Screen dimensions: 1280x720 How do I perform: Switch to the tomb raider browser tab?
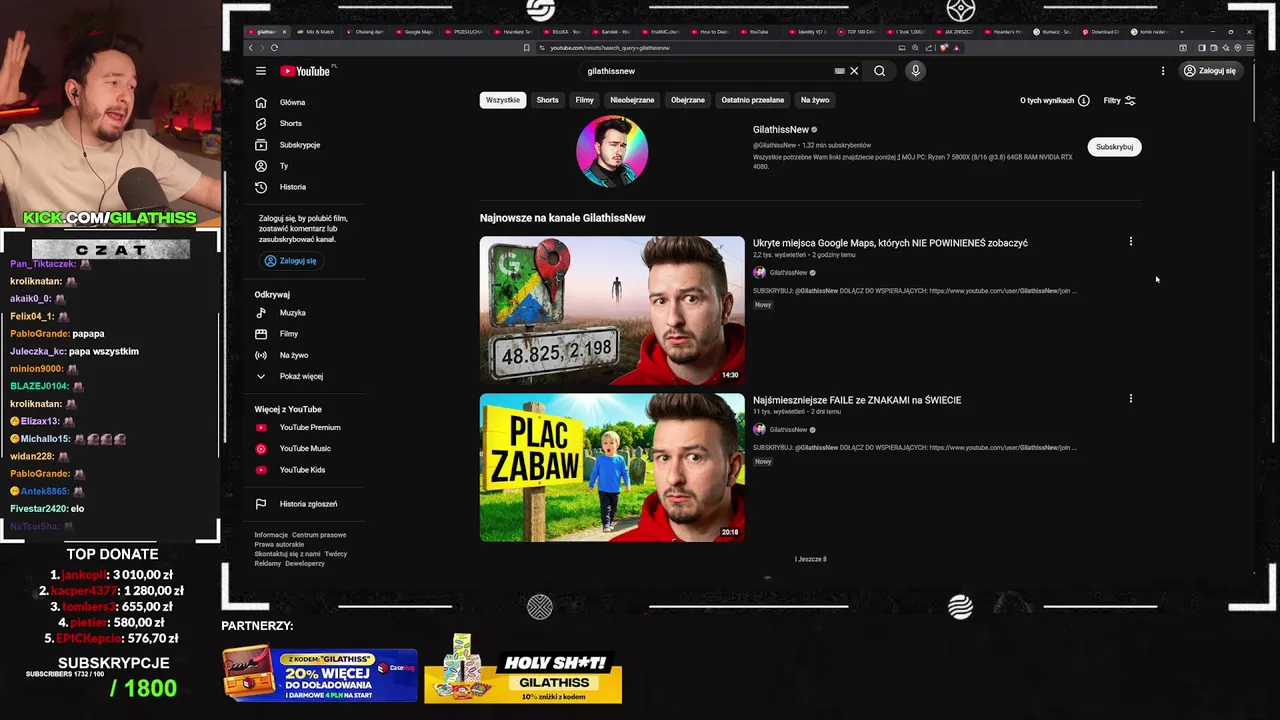click(1152, 32)
